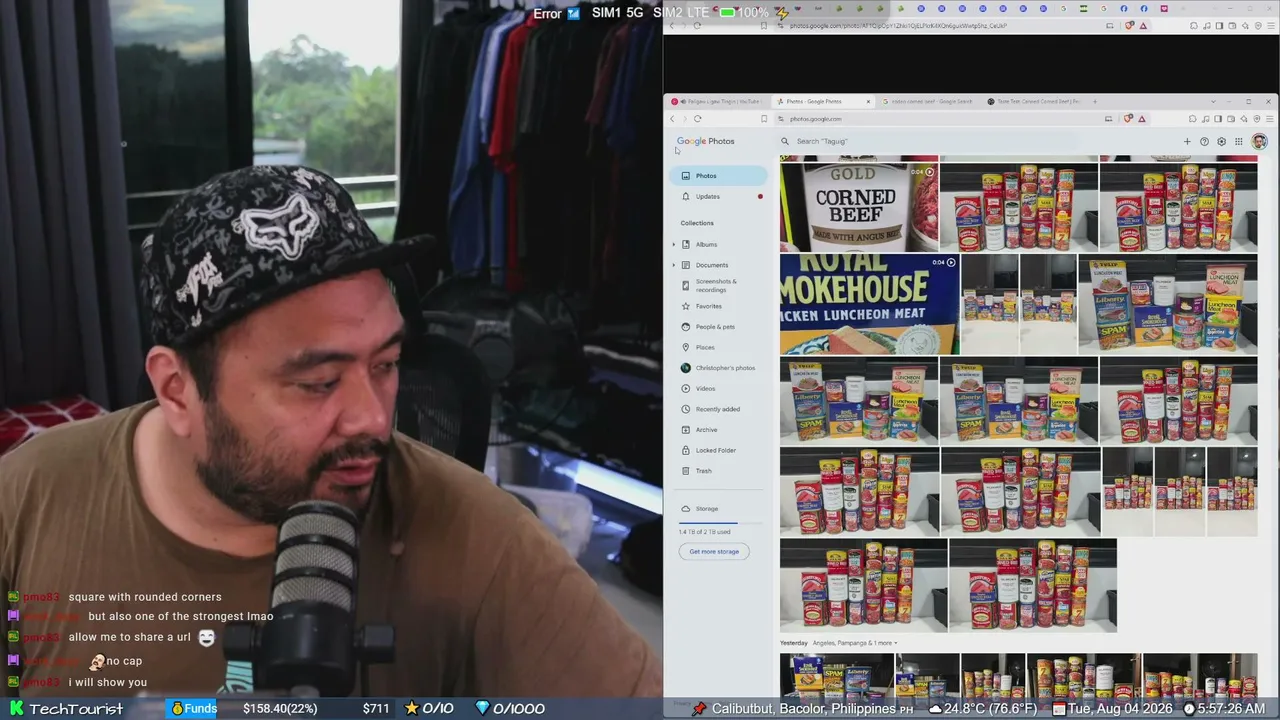Click the plus Create icon in Google Photos
Image resolution: width=1280 pixels, height=720 pixels.
1187,142
